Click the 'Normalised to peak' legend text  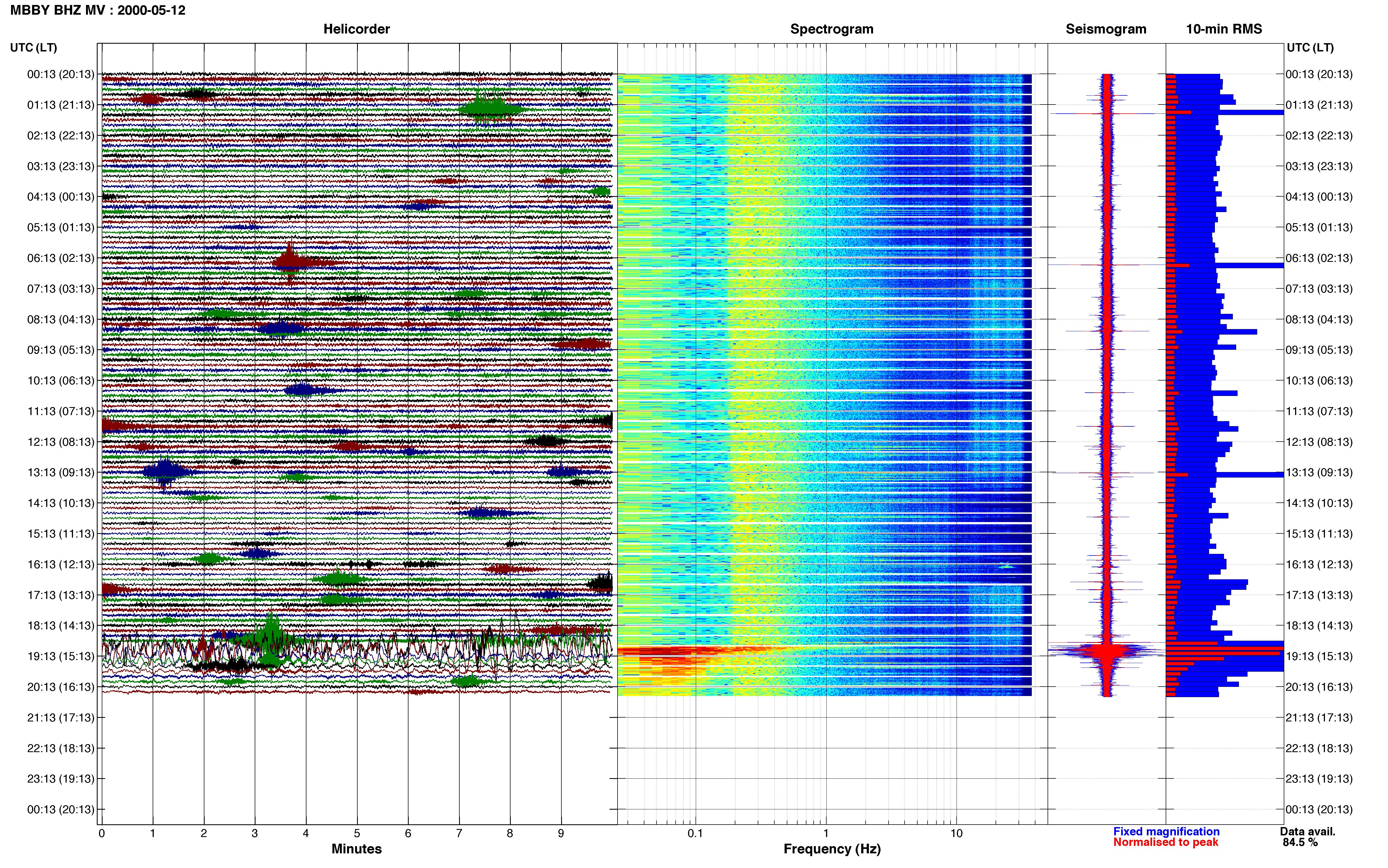coord(1165,842)
